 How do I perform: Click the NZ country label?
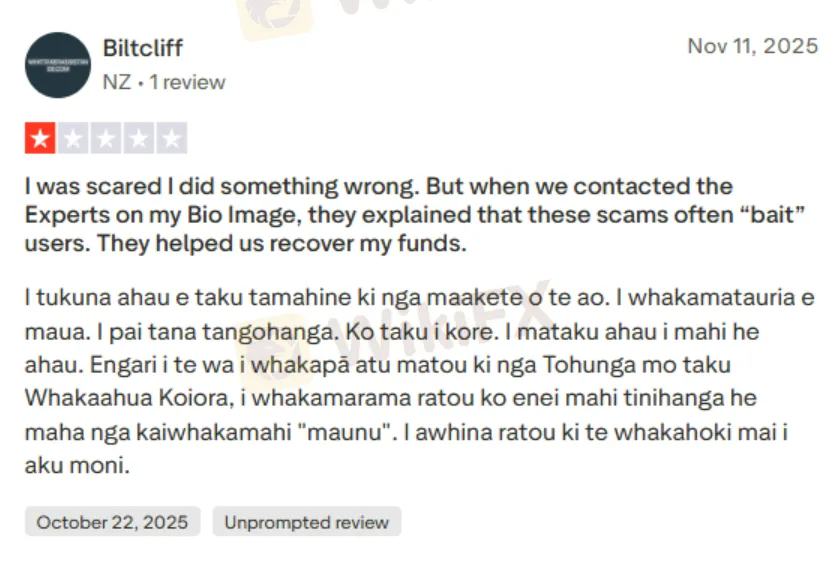point(116,82)
